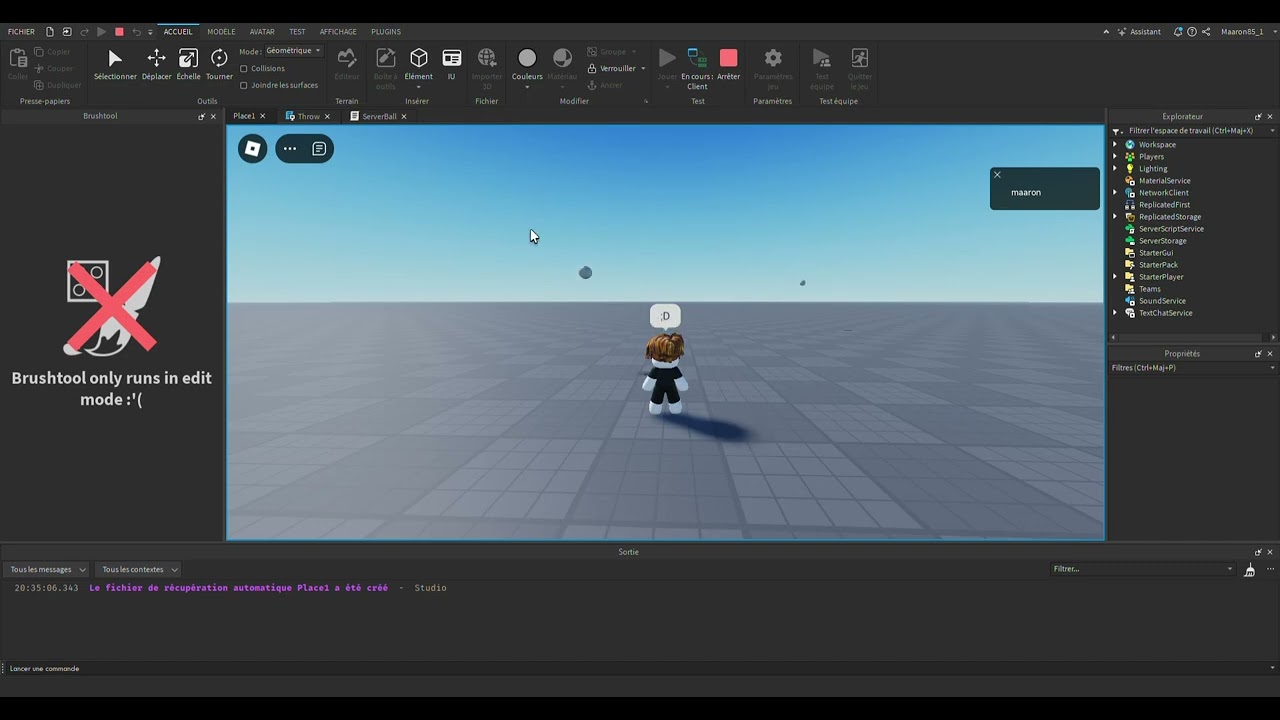This screenshot has width=1280, height=720.
Task: Select MaterialService in the Explorer
Action: (x=1164, y=181)
